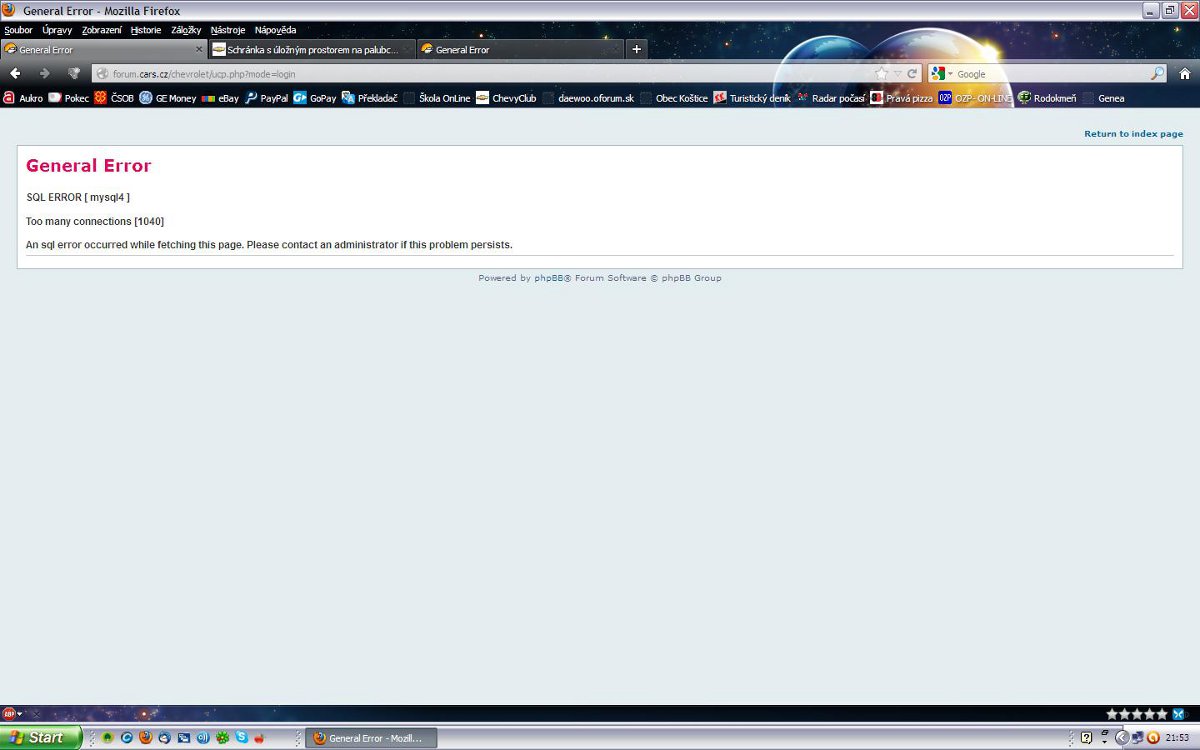
Task: Open a new tab with the plus button
Action: click(637, 49)
